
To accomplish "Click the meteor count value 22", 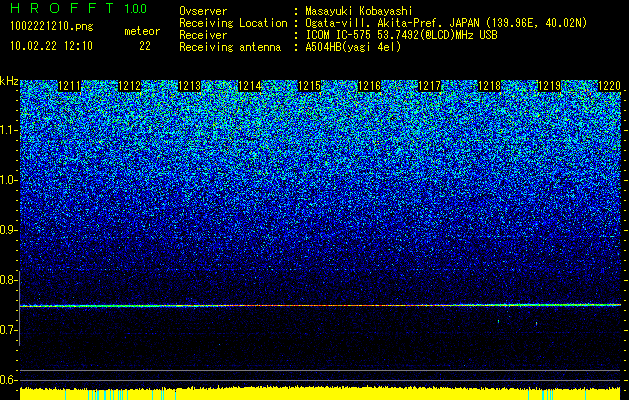I will (145, 46).
